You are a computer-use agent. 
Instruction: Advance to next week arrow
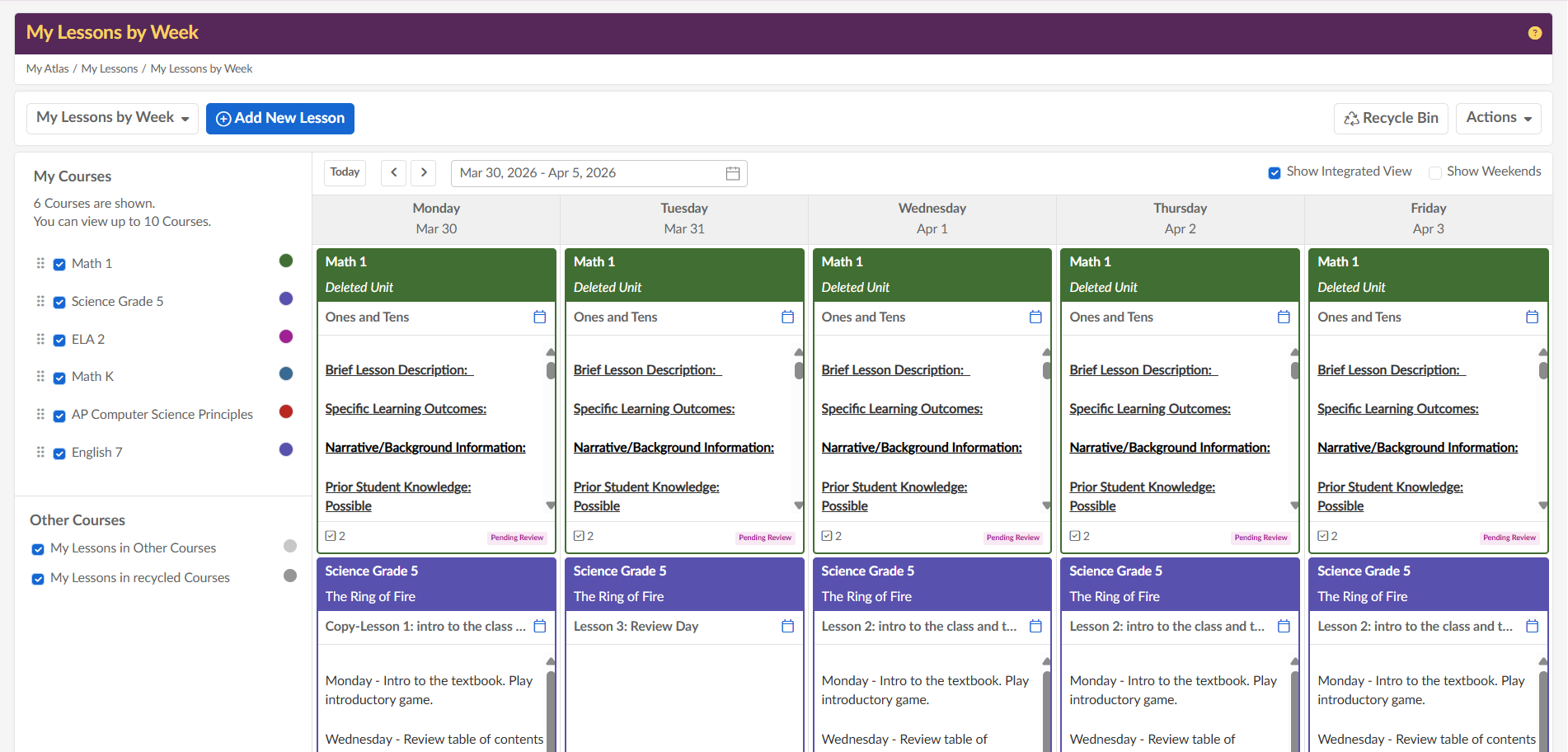point(423,172)
